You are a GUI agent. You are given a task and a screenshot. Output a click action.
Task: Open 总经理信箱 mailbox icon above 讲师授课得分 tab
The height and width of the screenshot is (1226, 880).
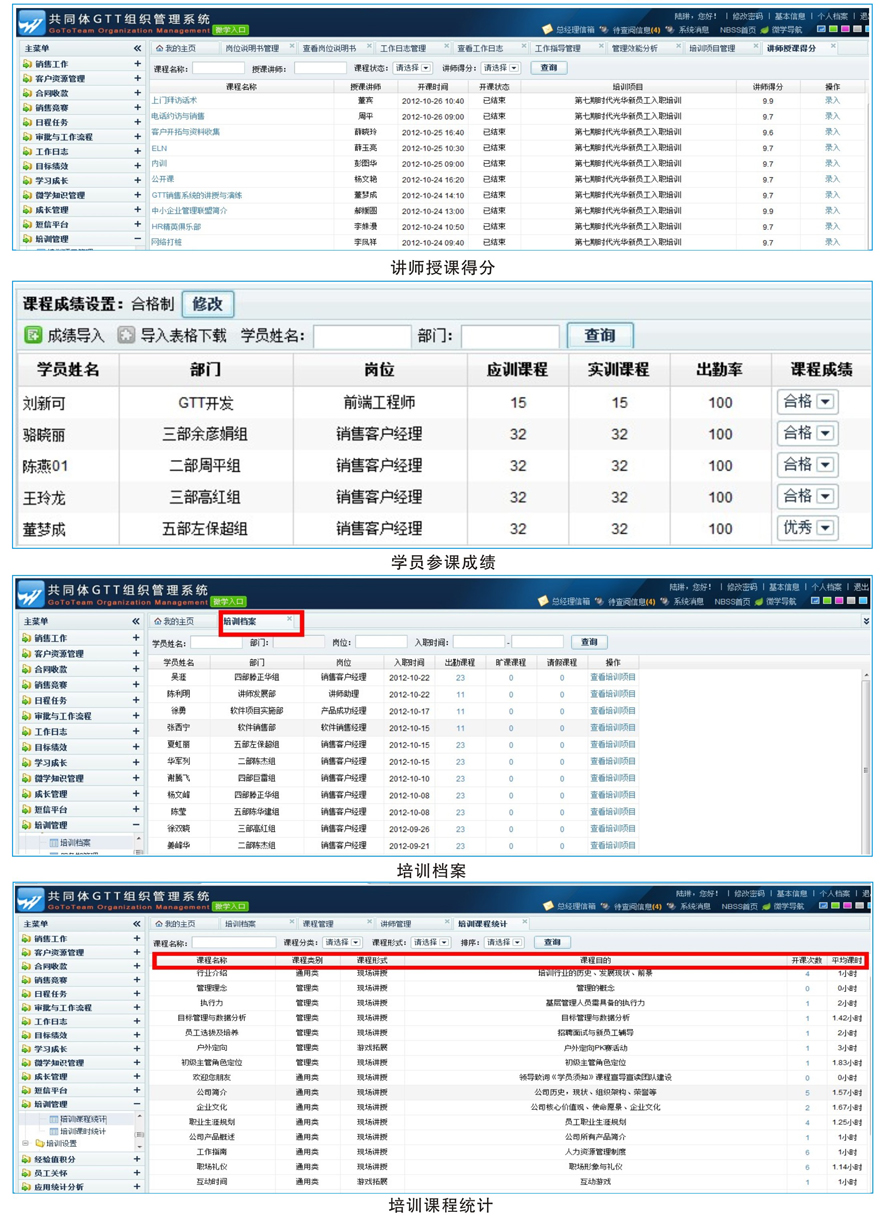[x=547, y=30]
